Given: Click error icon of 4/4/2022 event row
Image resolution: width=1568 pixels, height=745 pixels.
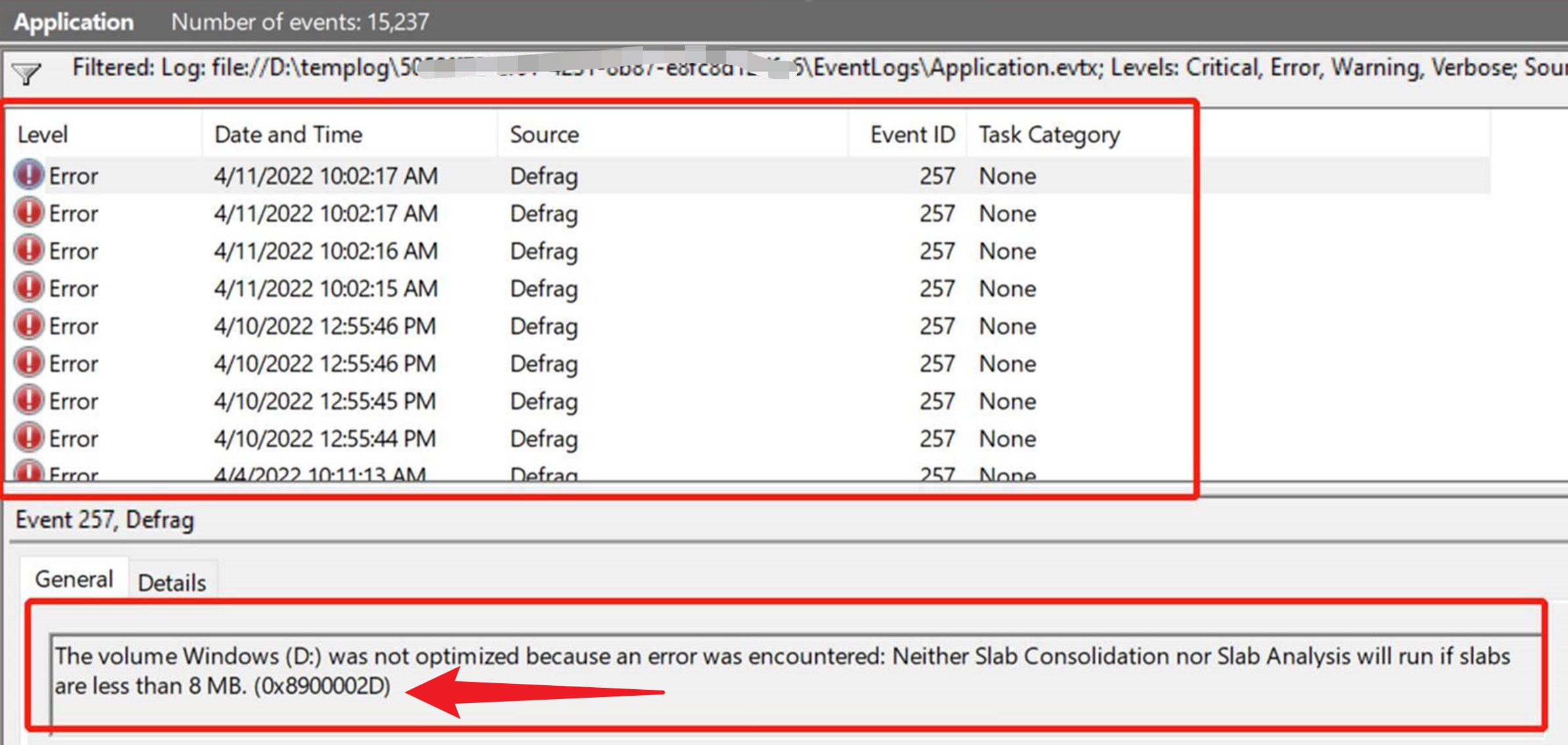Looking at the screenshot, I should 29,472.
